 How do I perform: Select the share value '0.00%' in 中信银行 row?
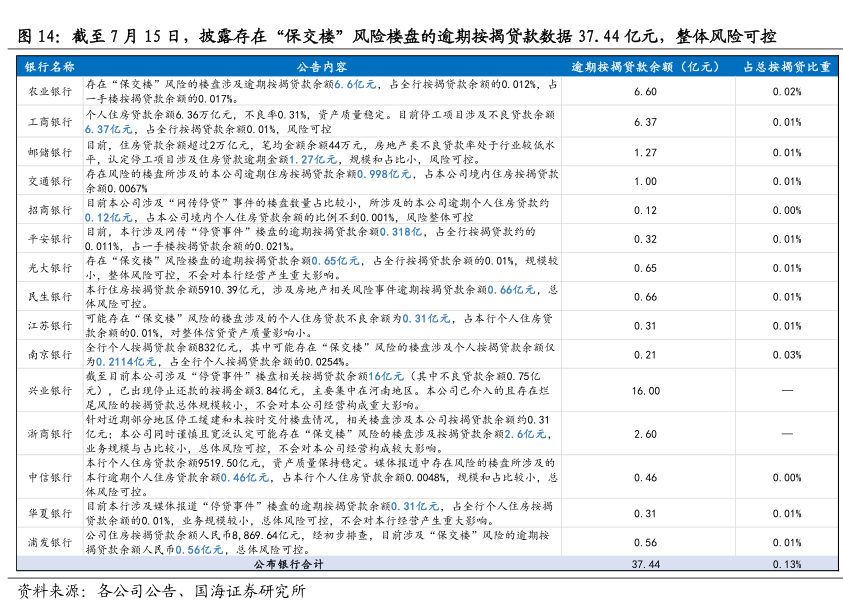point(787,478)
